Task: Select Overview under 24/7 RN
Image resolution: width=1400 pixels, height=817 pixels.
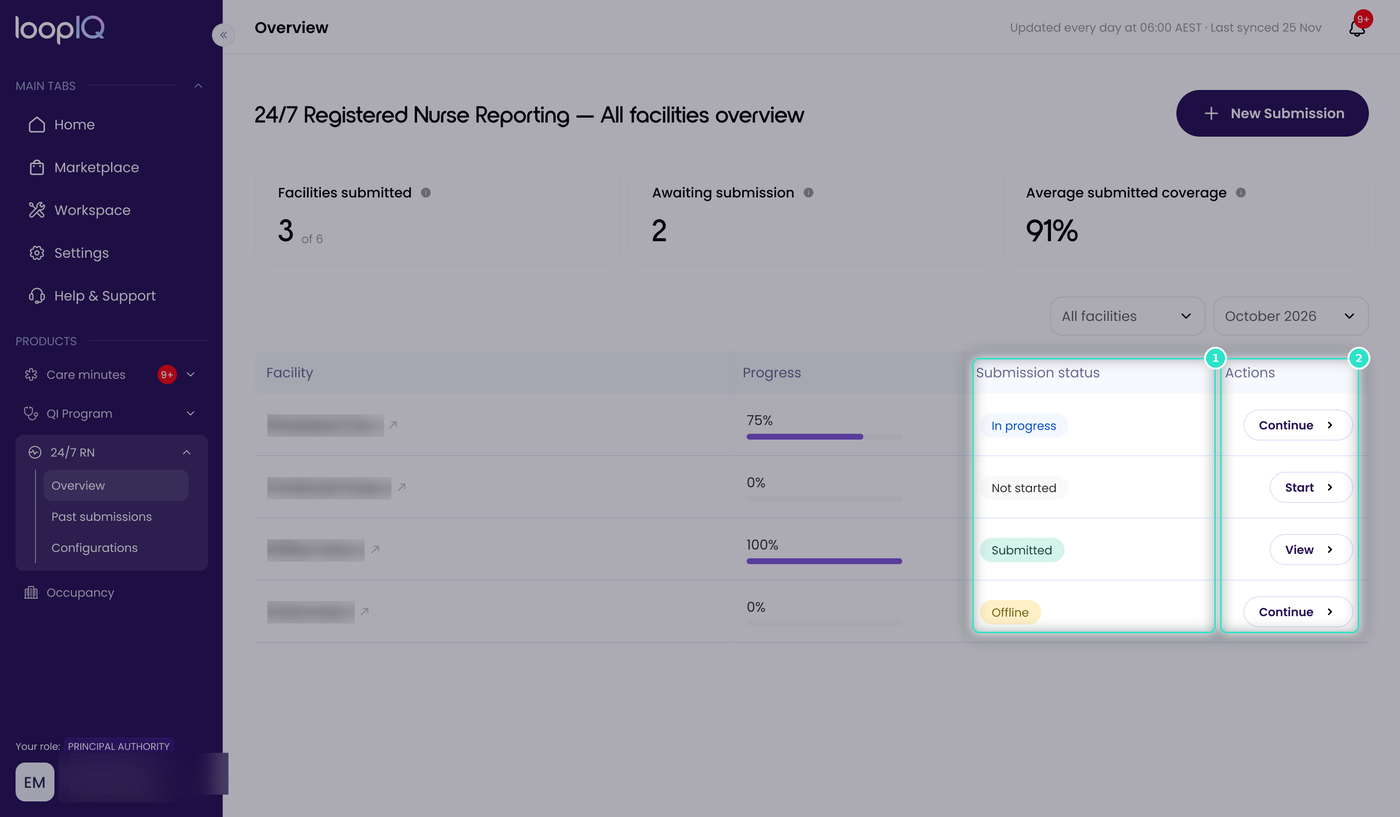Action: pos(116,485)
